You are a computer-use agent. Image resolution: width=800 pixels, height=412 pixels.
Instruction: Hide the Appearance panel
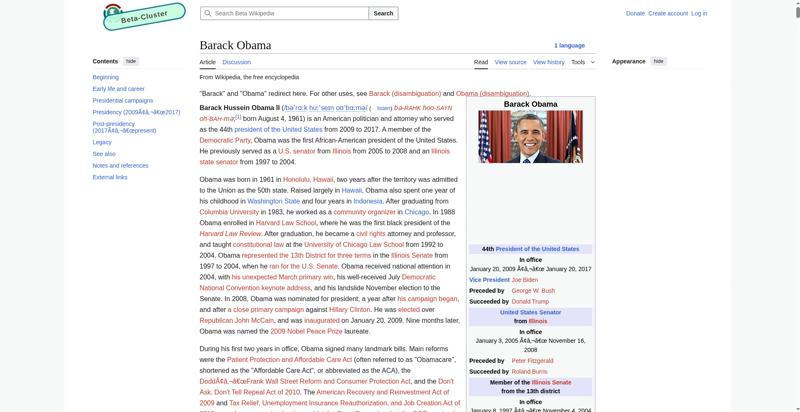[x=659, y=61]
